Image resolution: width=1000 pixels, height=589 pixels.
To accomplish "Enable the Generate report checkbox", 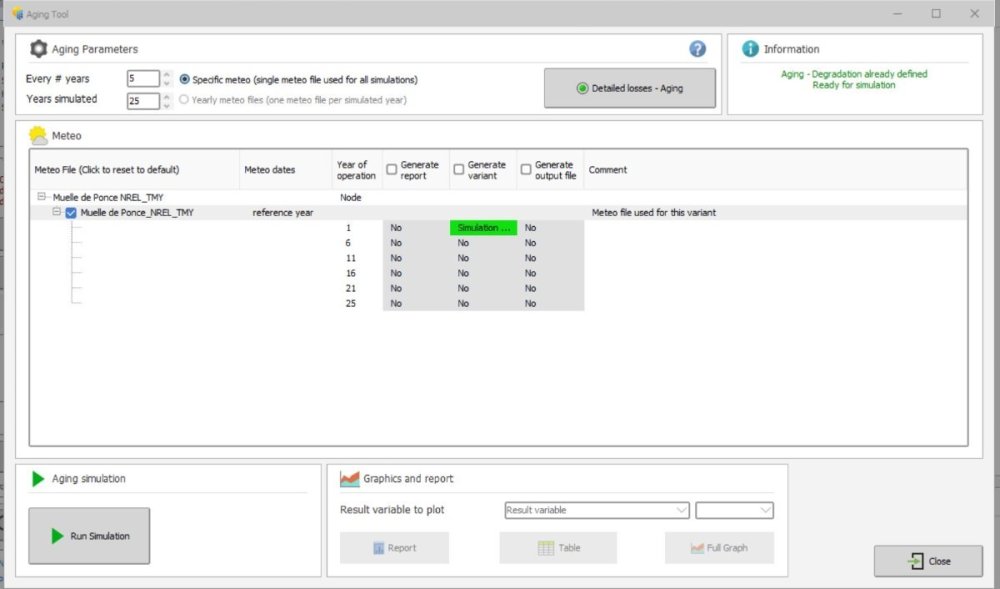I will (392, 170).
